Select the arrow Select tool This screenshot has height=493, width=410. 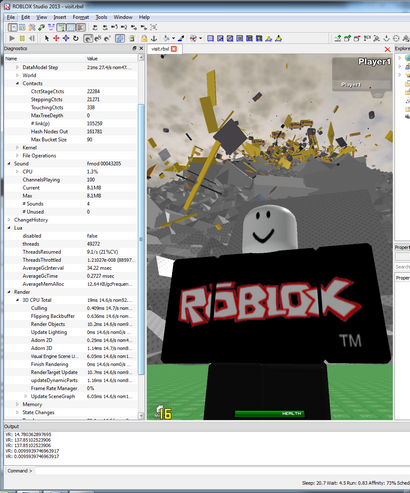(47, 38)
